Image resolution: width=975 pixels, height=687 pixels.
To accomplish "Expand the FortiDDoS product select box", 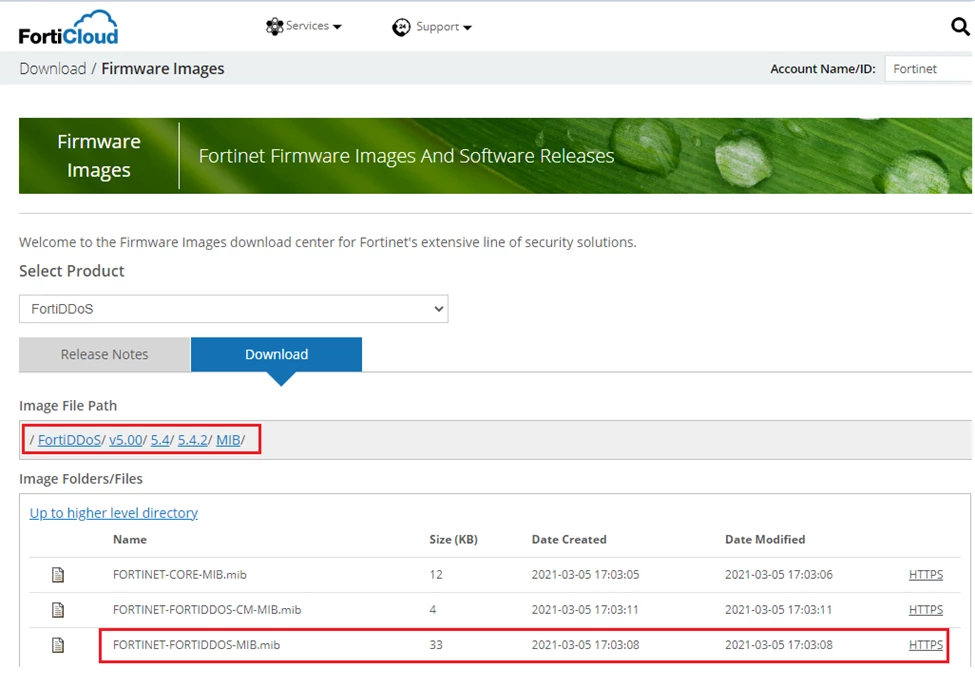I will coord(234,309).
